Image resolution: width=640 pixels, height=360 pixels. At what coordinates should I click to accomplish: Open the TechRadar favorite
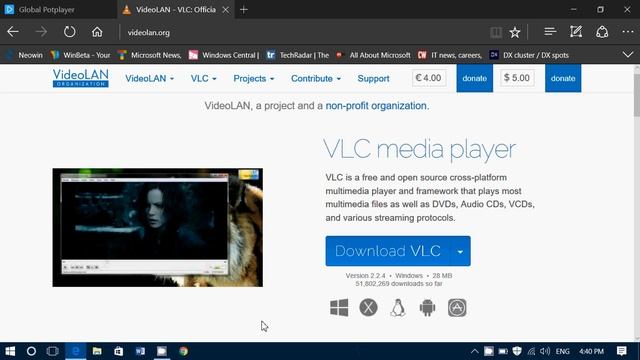pyautogui.click(x=298, y=55)
